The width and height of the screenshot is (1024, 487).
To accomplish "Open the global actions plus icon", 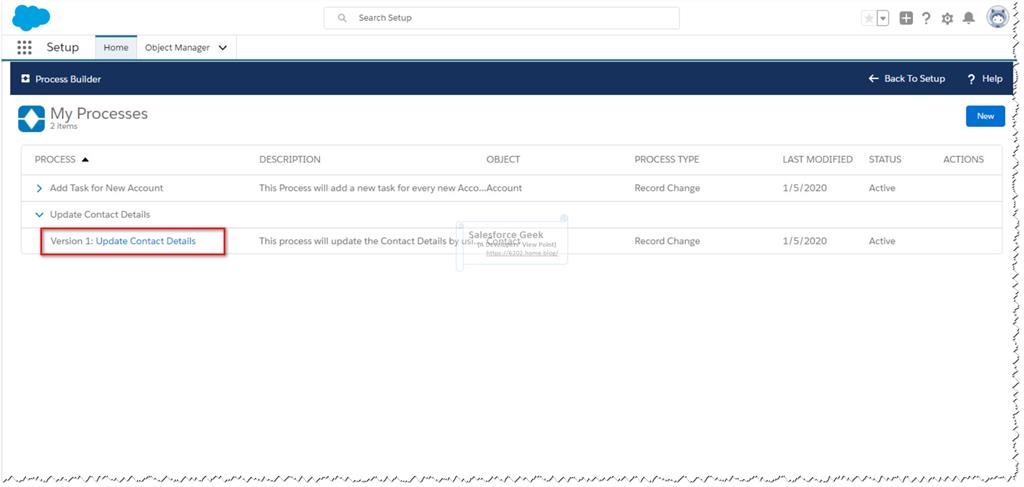I will [906, 18].
